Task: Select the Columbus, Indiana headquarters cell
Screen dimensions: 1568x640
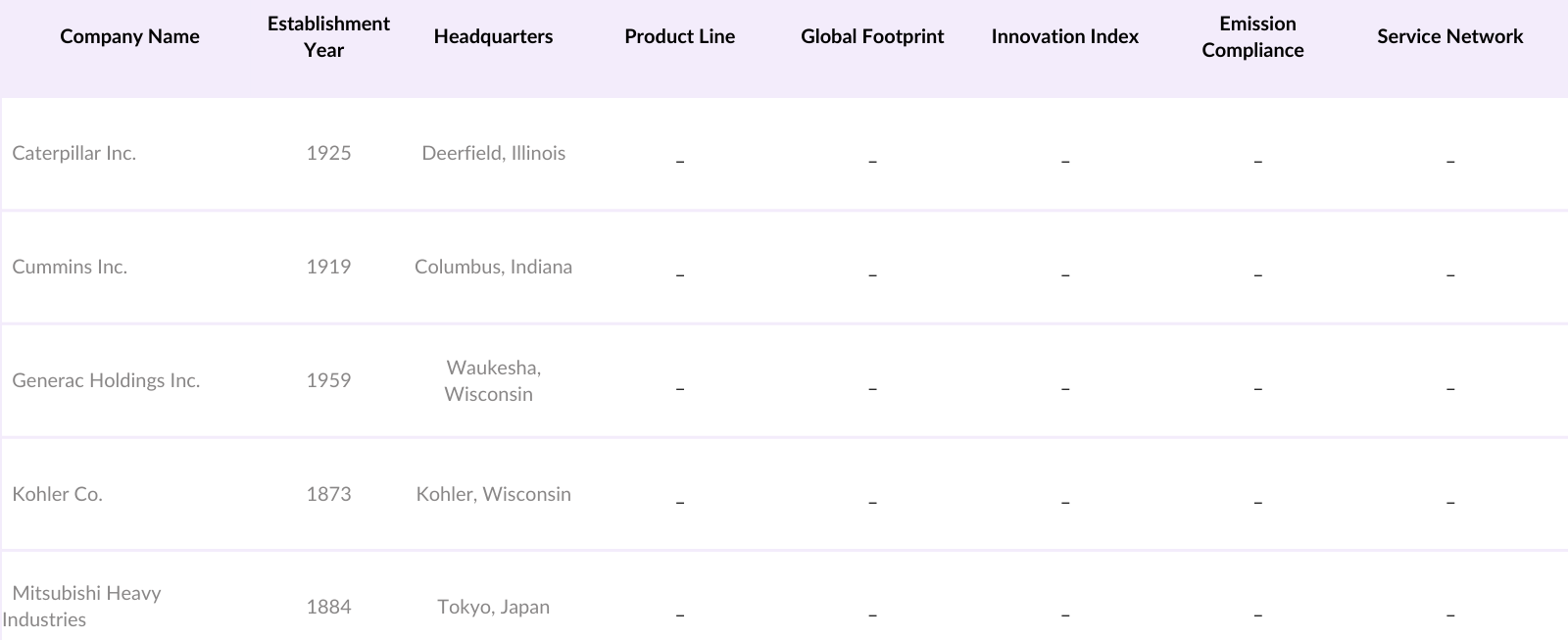Action: (493, 267)
